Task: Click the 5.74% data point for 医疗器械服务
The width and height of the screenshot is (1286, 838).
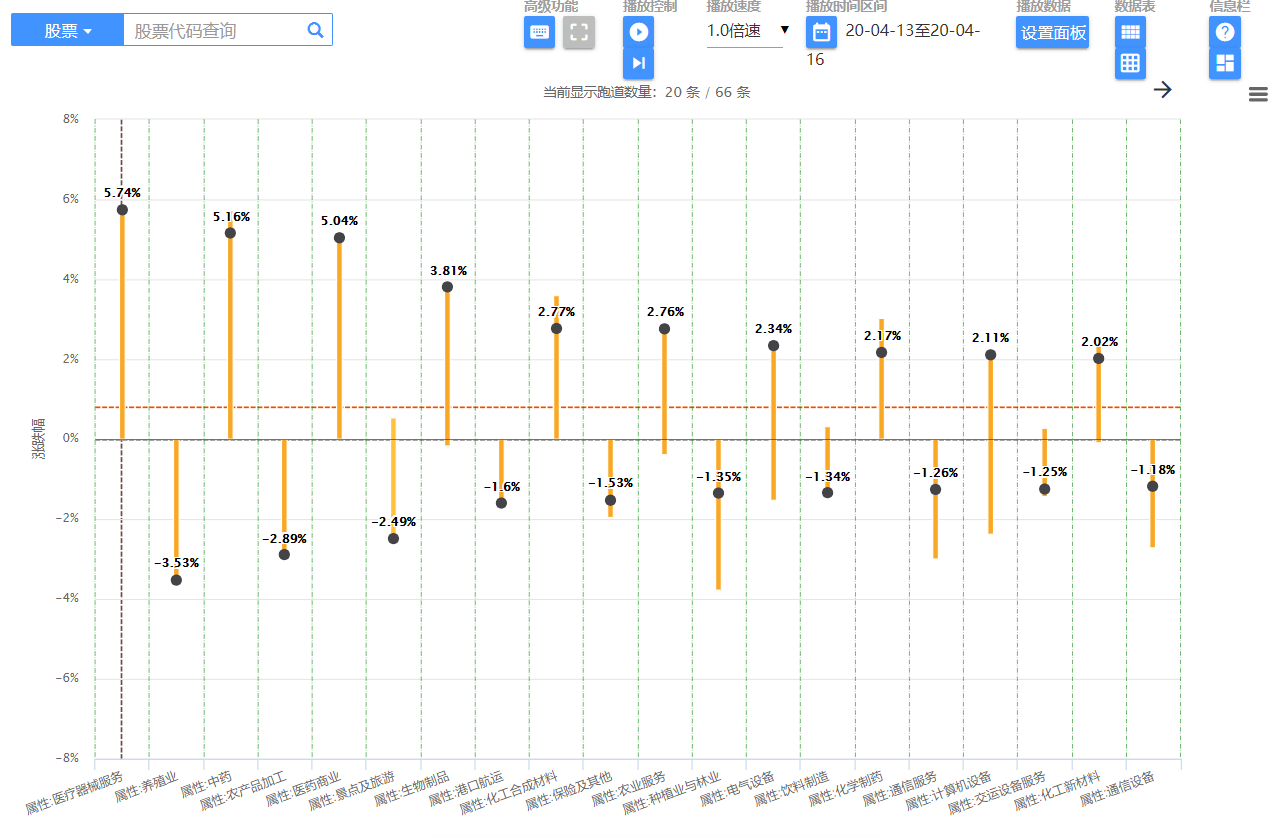Action: tap(122, 210)
